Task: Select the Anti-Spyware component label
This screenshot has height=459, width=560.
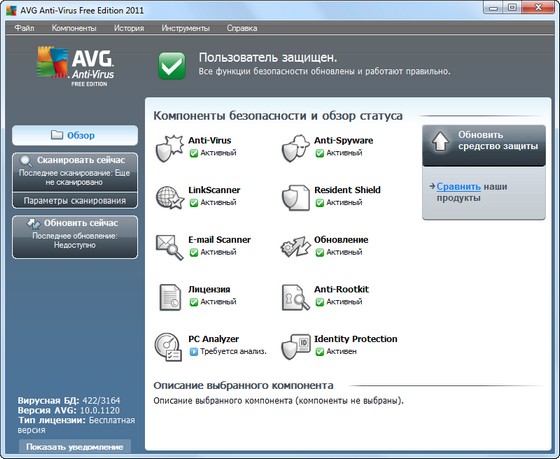Action: click(344, 140)
